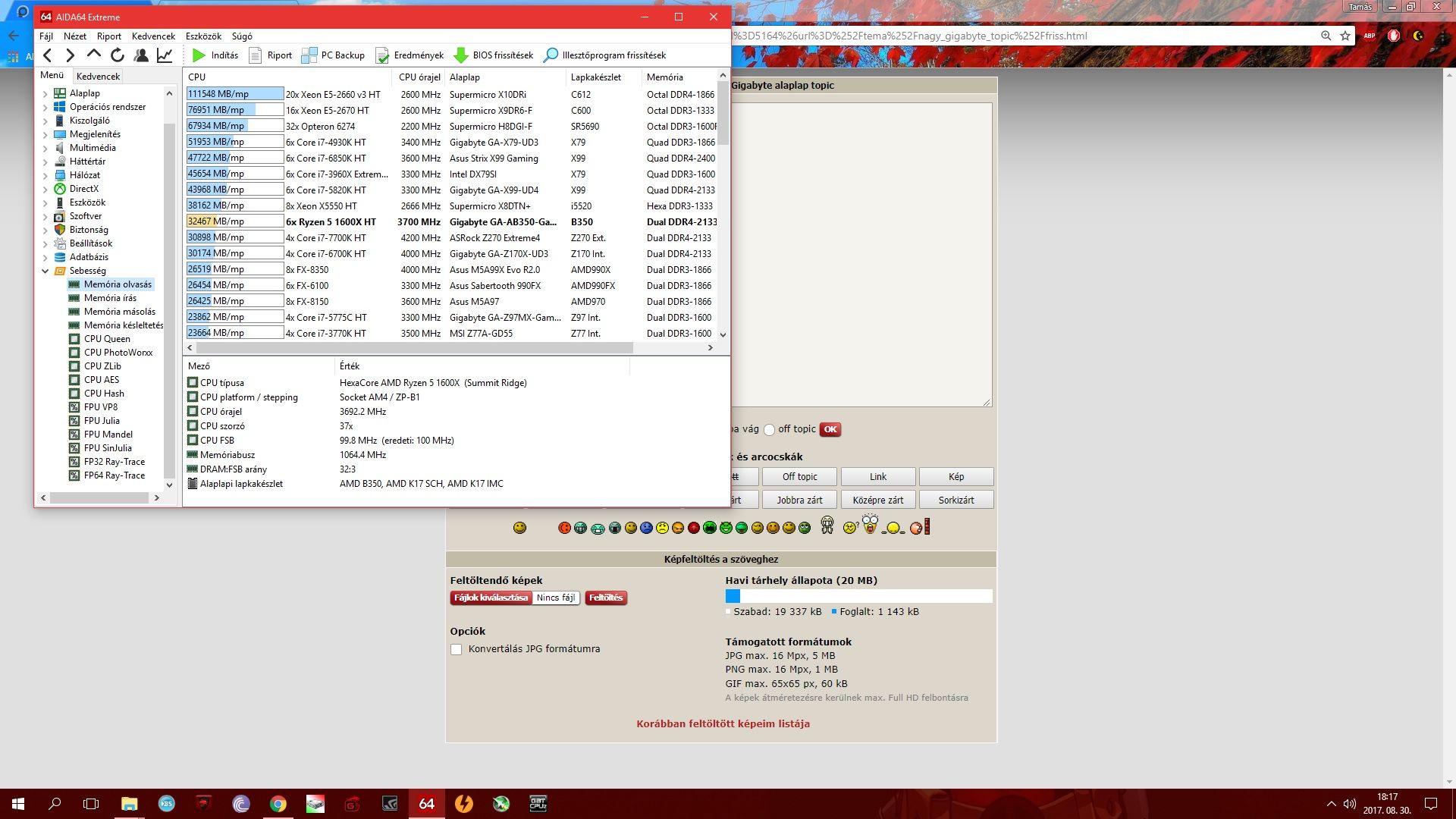Expand the Multimédia tree node

(45, 149)
